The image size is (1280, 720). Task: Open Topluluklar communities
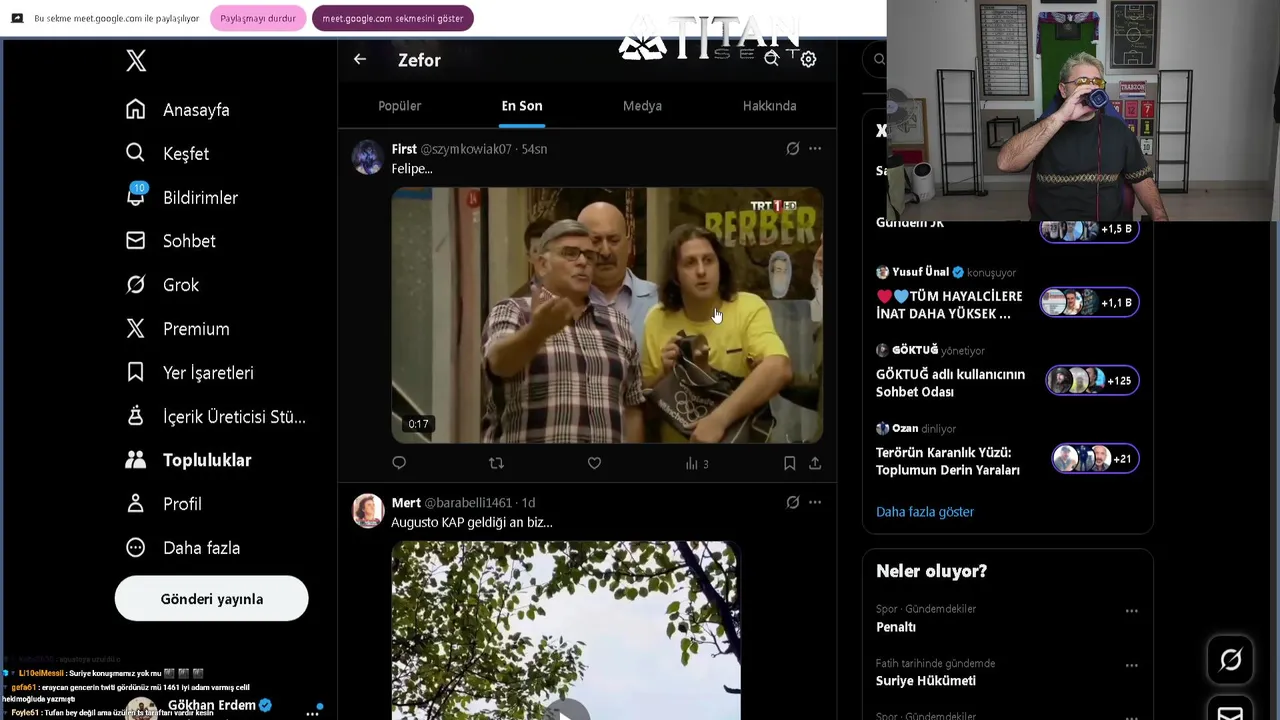tap(189, 460)
